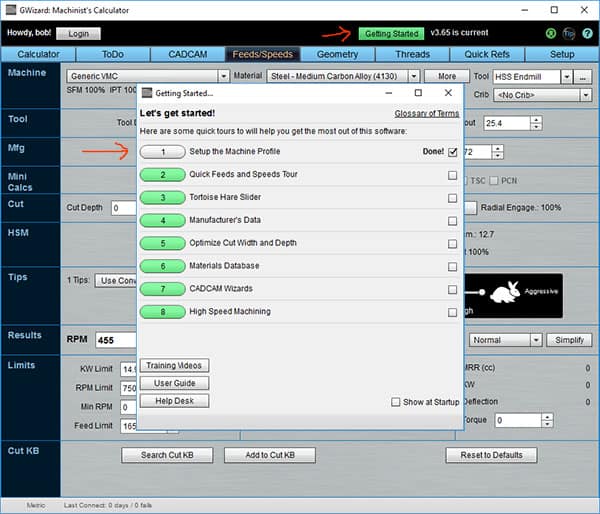Screen dimensions: 600x514
Task: Start tour 2 Quick Feeds and Speeds
Action: 163,175
